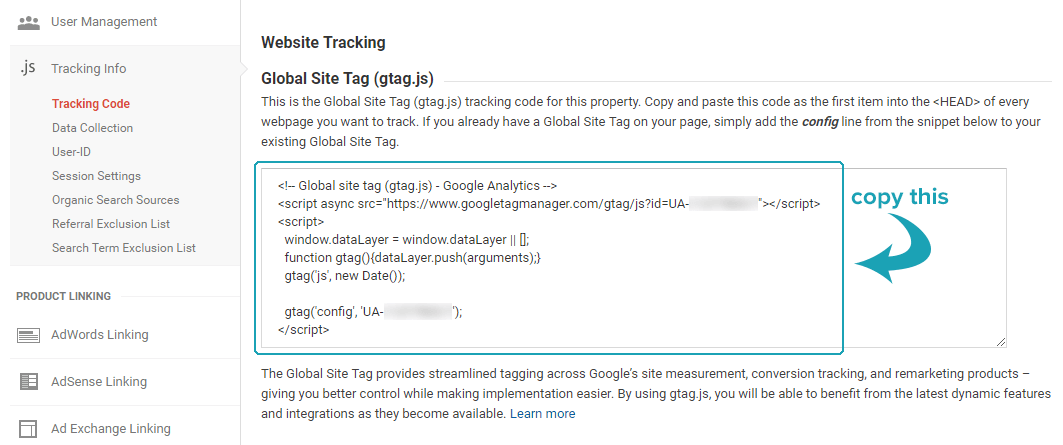Click inside the tracking code text box
This screenshot has width=1063, height=445.
pos(634,258)
